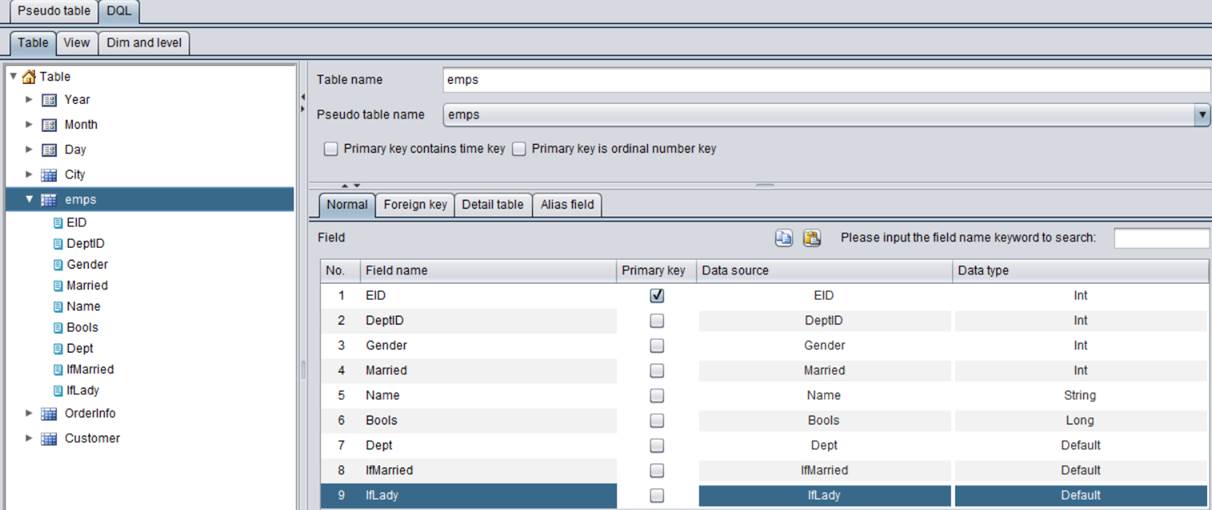Click the Customer table icon
Screen dimensions: 1212x510
tap(49, 439)
